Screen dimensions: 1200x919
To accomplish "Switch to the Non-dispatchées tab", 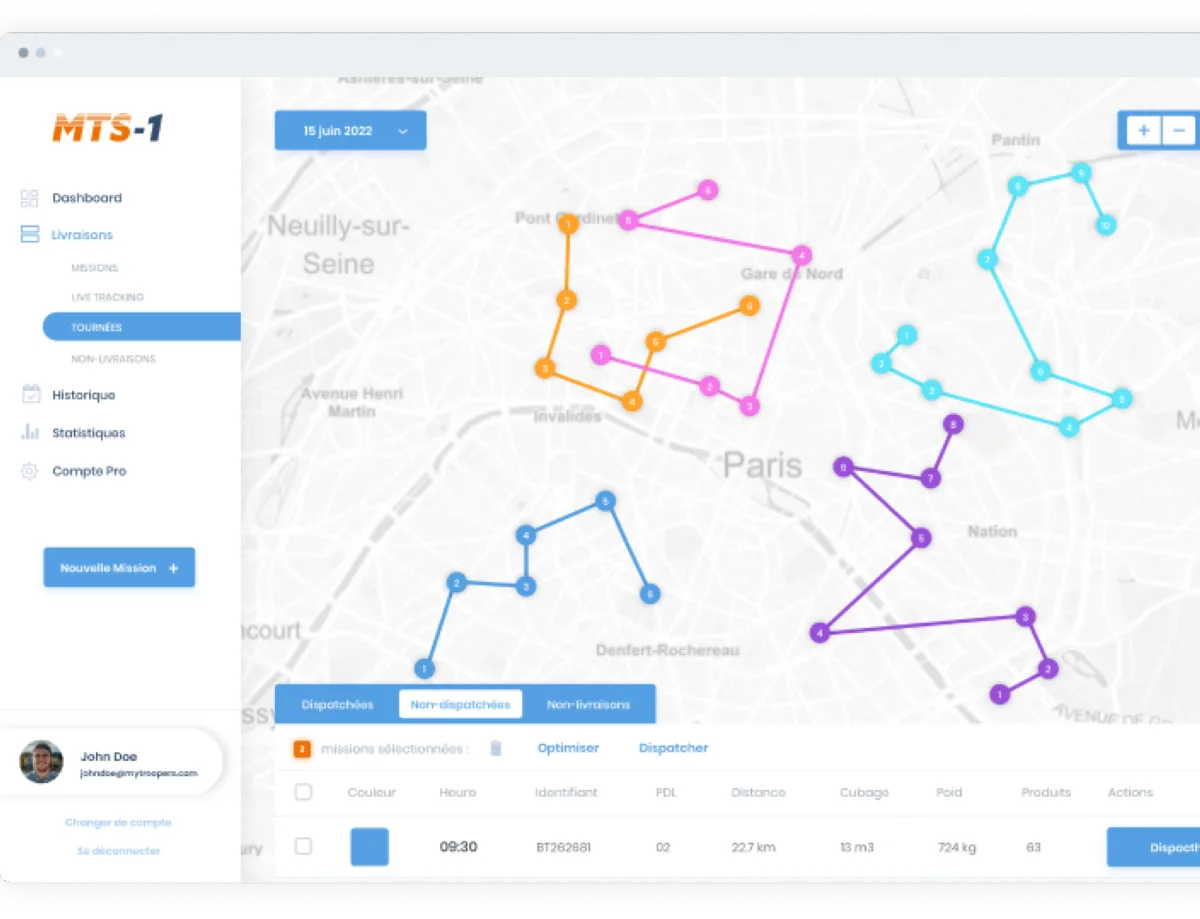I will (460, 704).
